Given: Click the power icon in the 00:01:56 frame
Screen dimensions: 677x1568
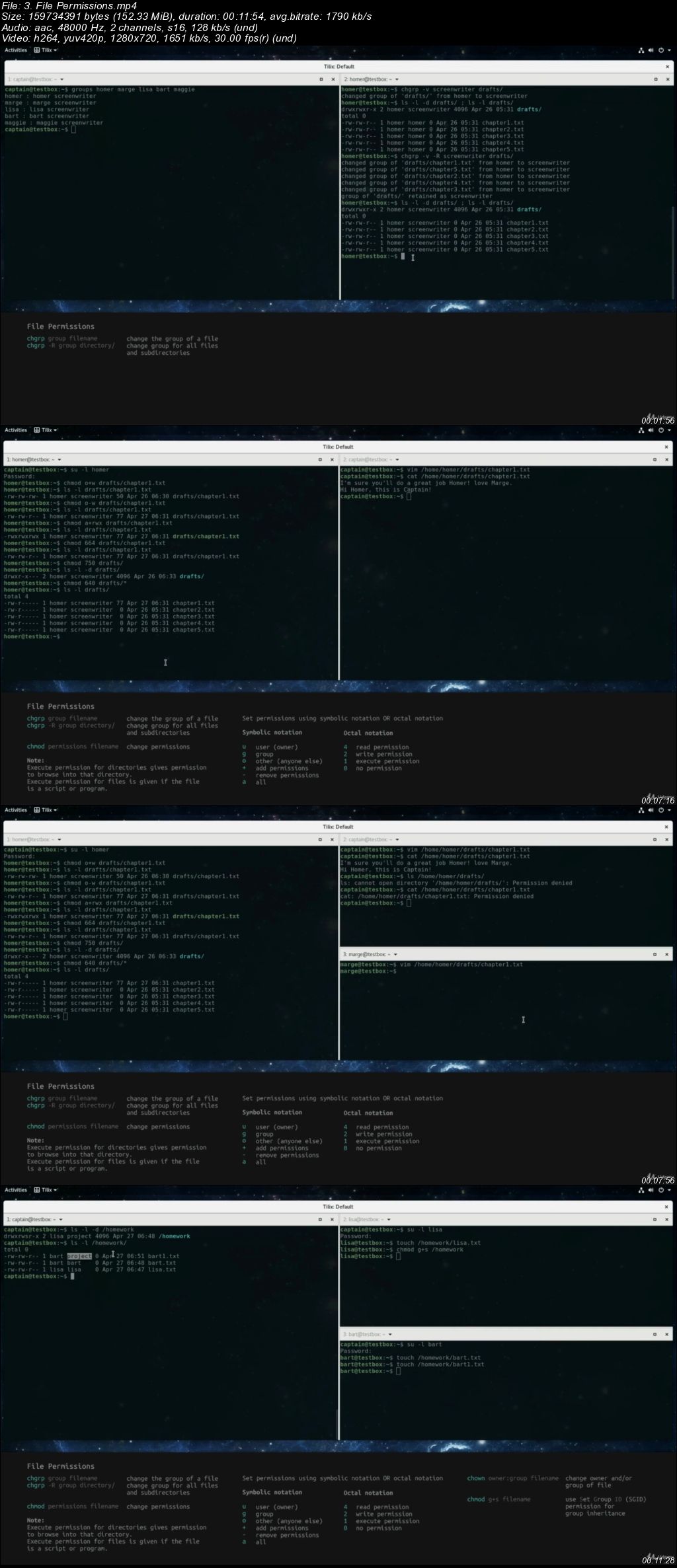Looking at the screenshot, I should tap(661, 50).
